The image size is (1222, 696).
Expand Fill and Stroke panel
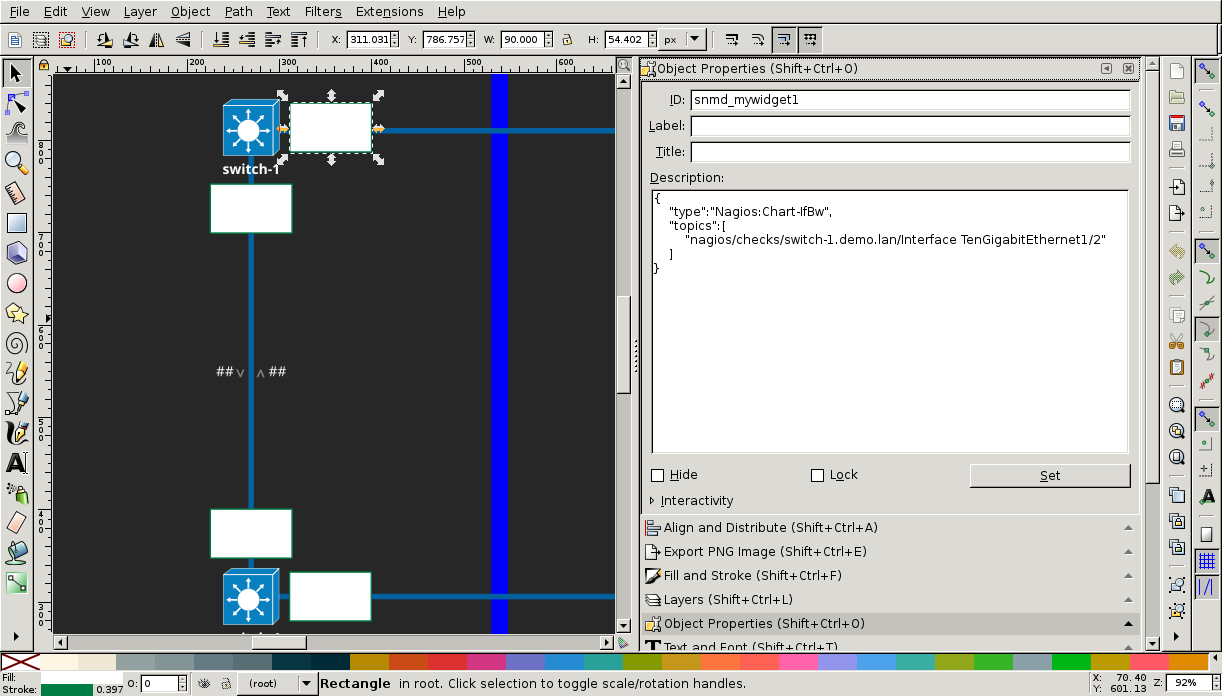(890, 575)
